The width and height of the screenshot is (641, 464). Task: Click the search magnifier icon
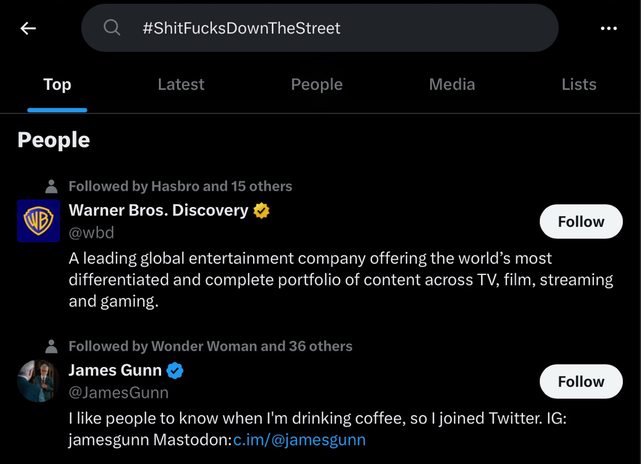112,28
